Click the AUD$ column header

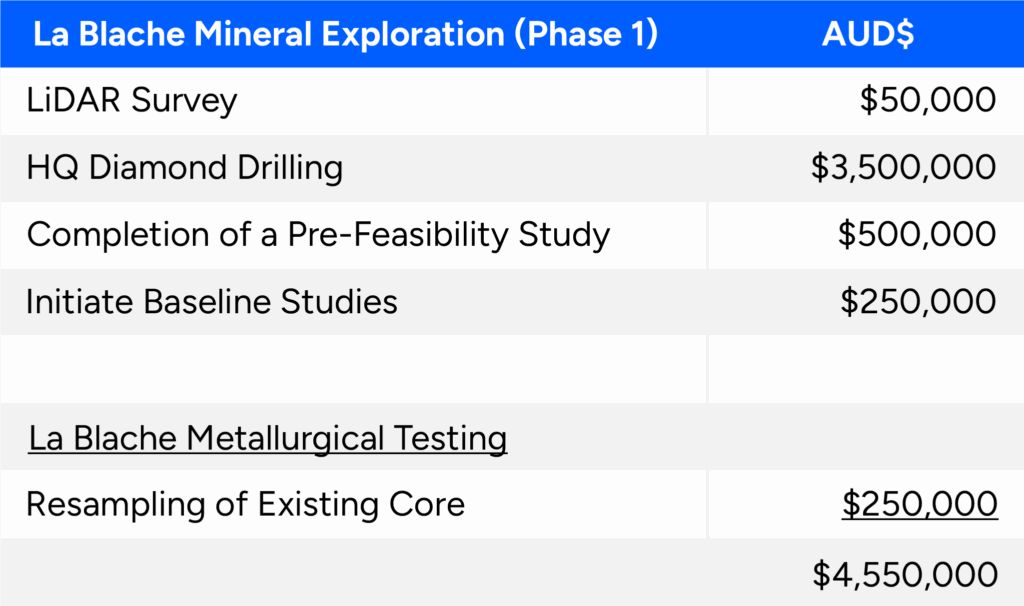(867, 34)
